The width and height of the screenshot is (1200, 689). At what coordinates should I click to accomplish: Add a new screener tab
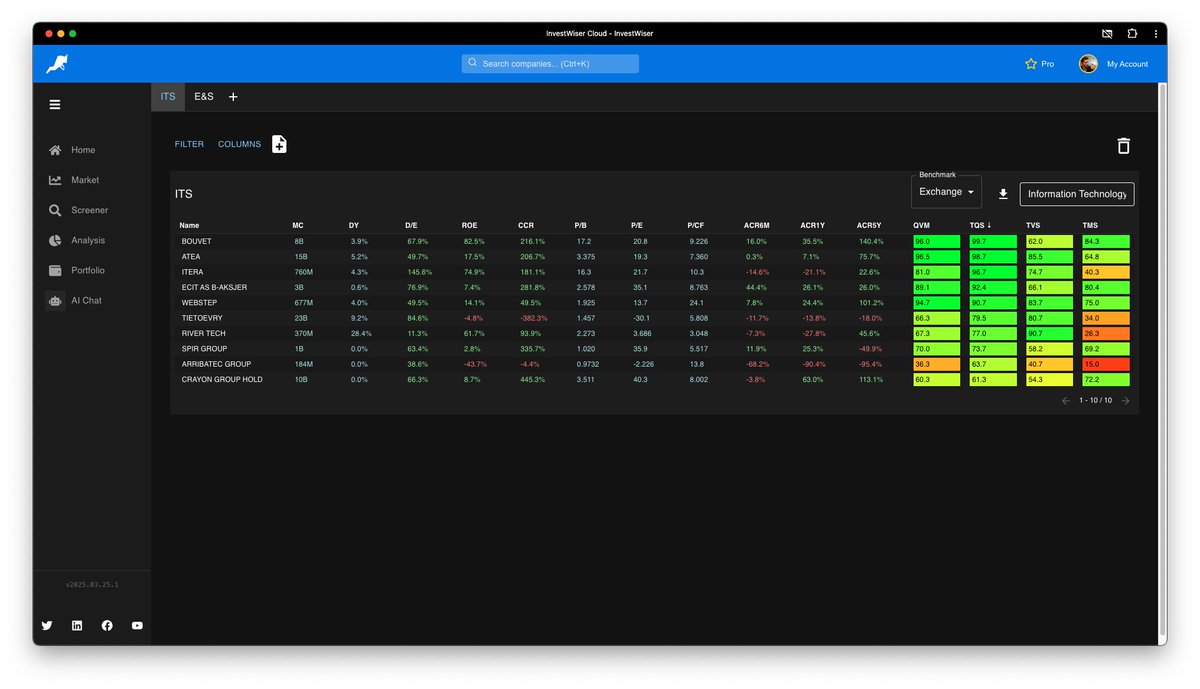point(233,97)
